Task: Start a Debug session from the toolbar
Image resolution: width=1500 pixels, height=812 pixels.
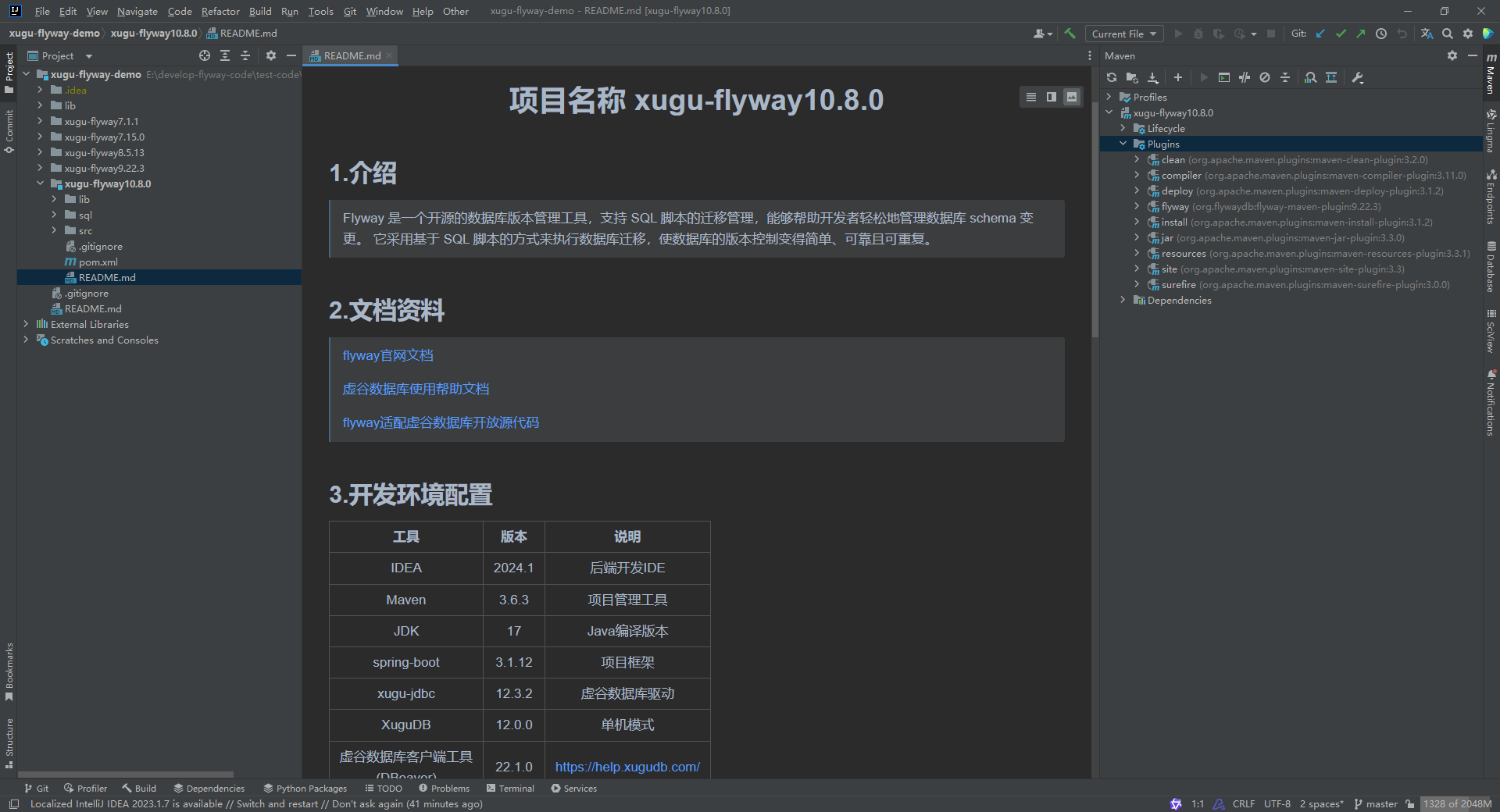Action: [x=1198, y=34]
